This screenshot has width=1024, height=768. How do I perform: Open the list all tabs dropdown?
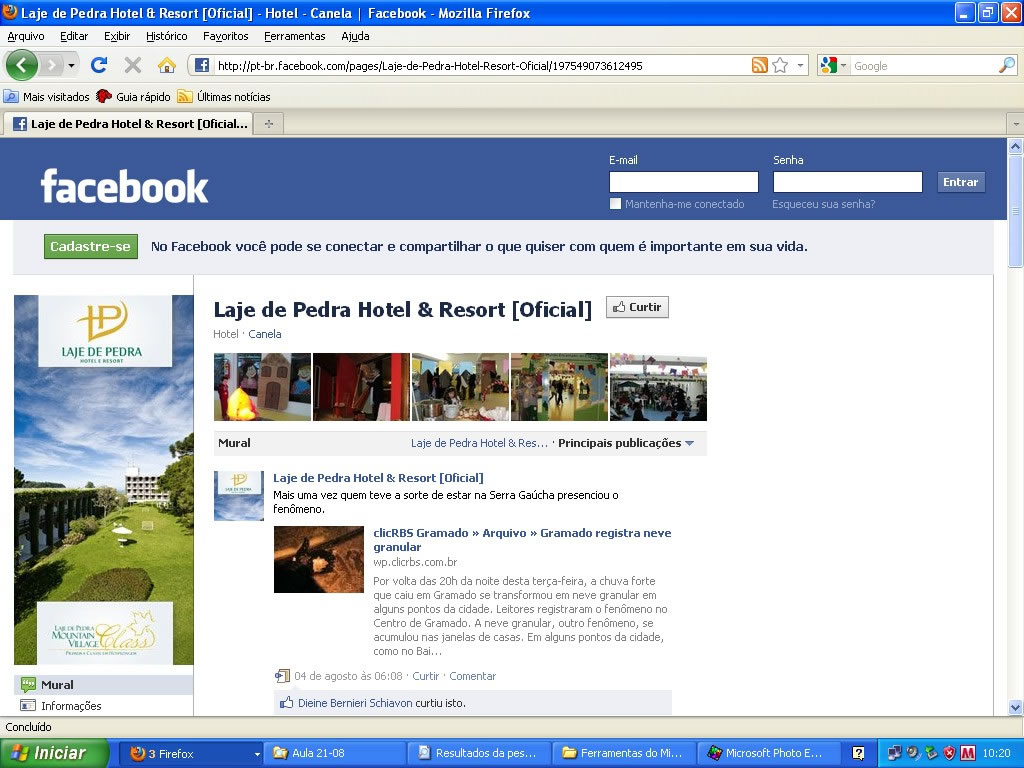pos(1016,123)
